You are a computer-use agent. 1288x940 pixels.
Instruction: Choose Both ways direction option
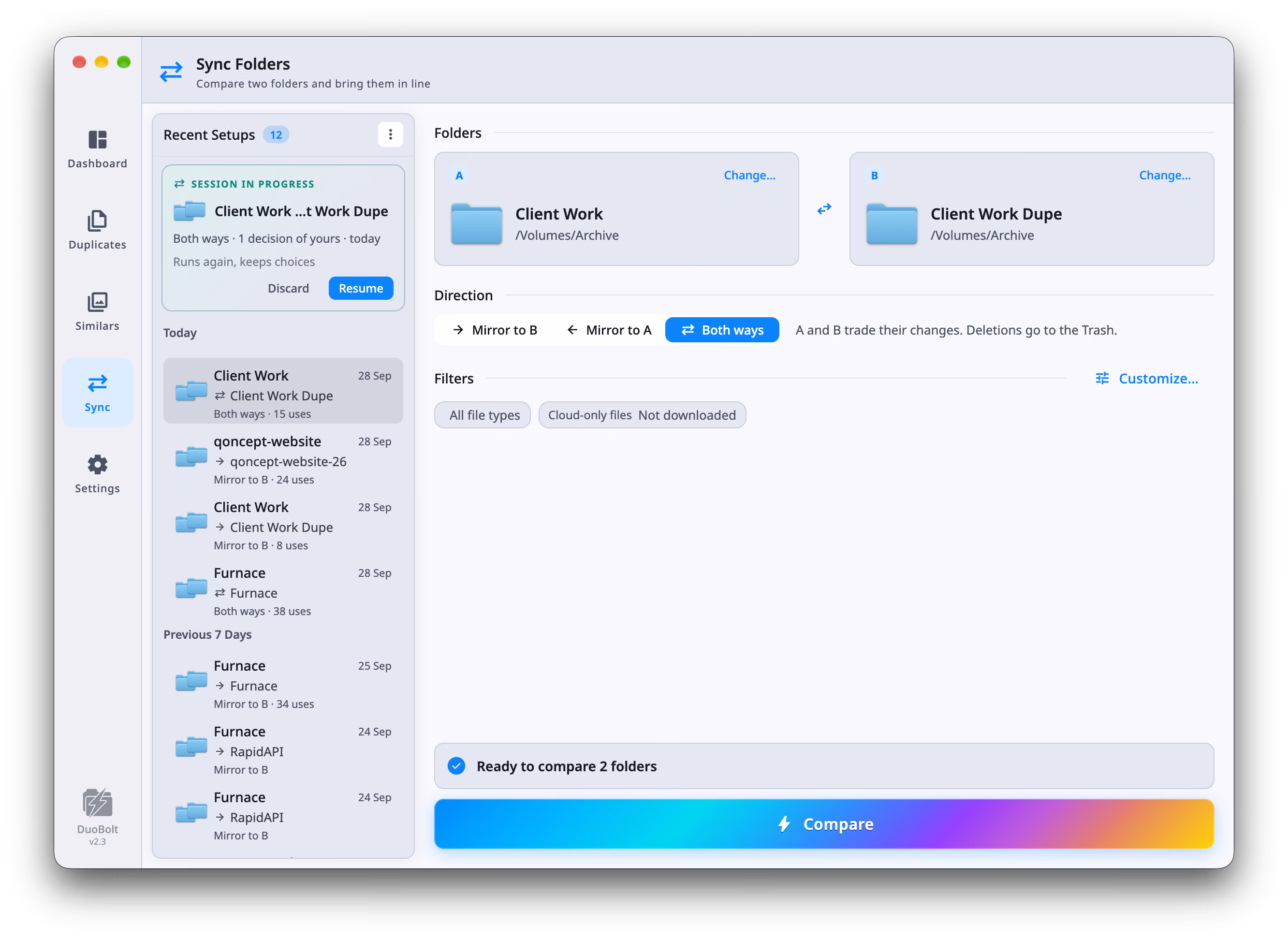[x=722, y=330]
